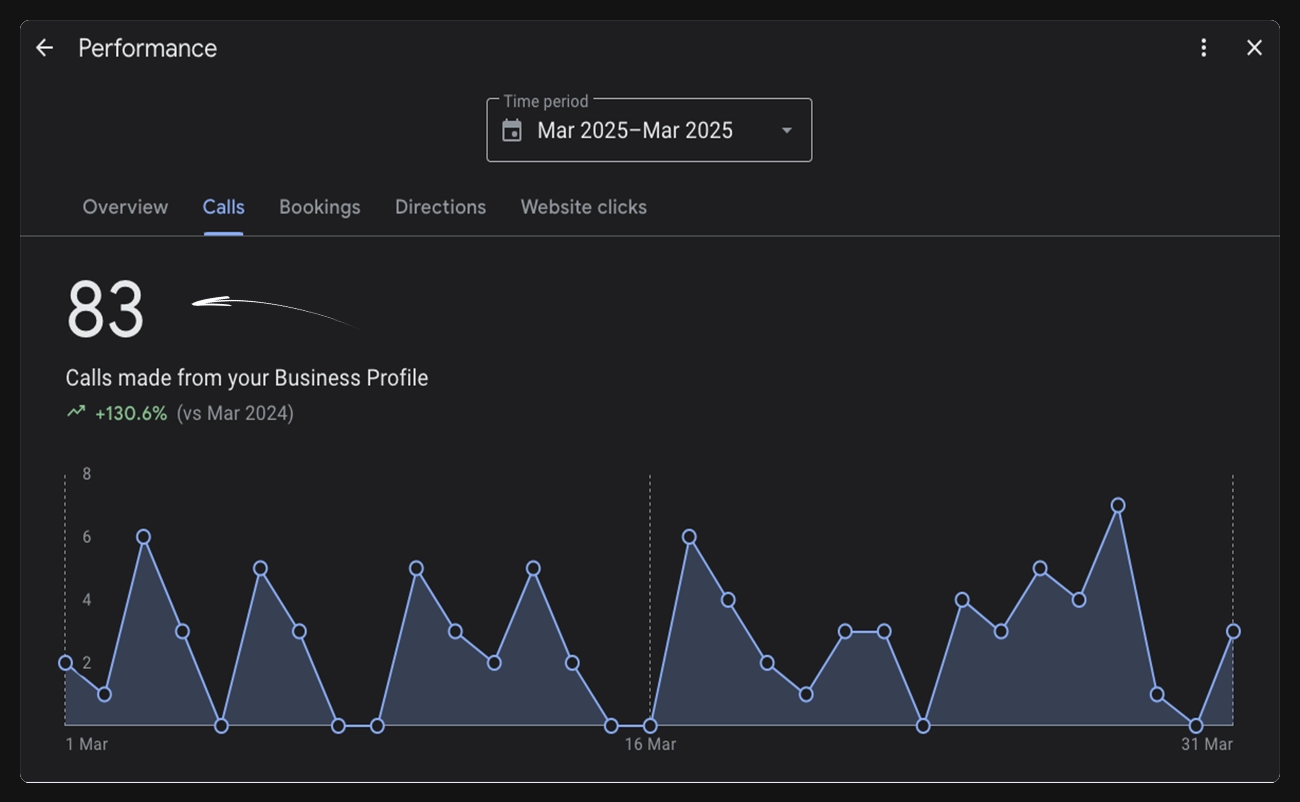Click the +130.6% change value

click(131, 413)
